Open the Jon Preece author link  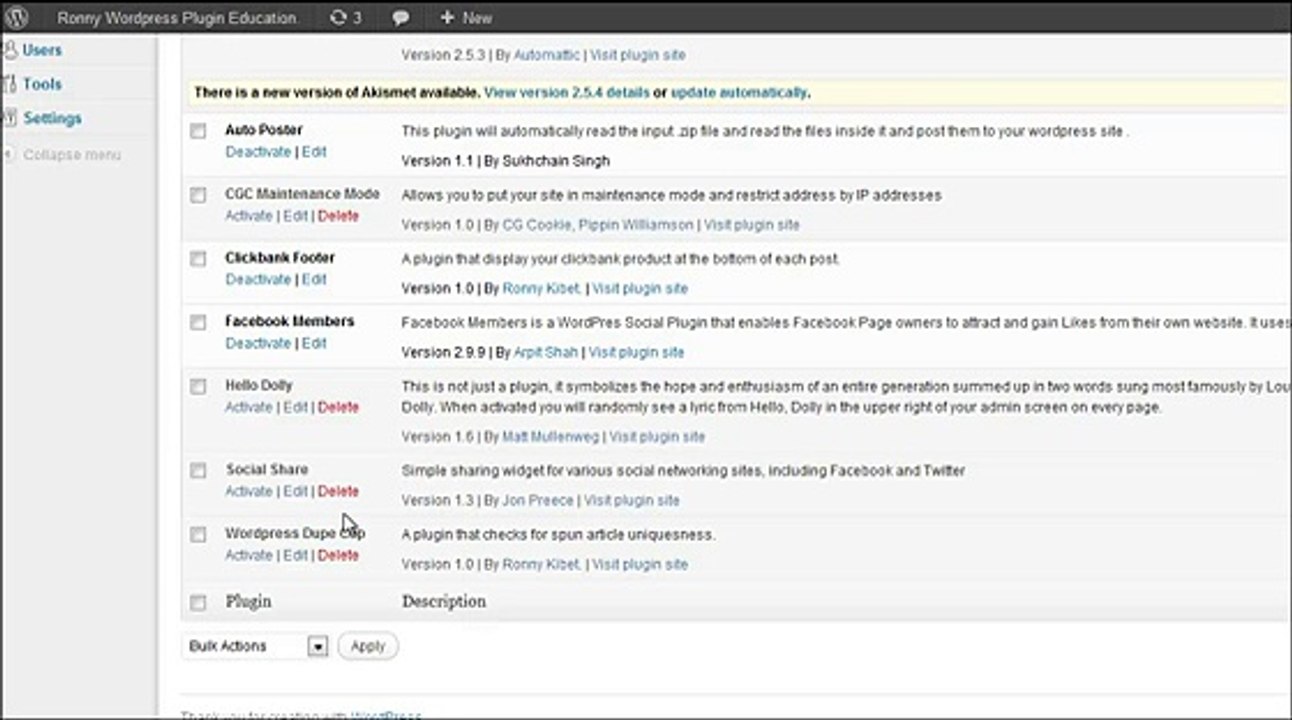tap(538, 500)
